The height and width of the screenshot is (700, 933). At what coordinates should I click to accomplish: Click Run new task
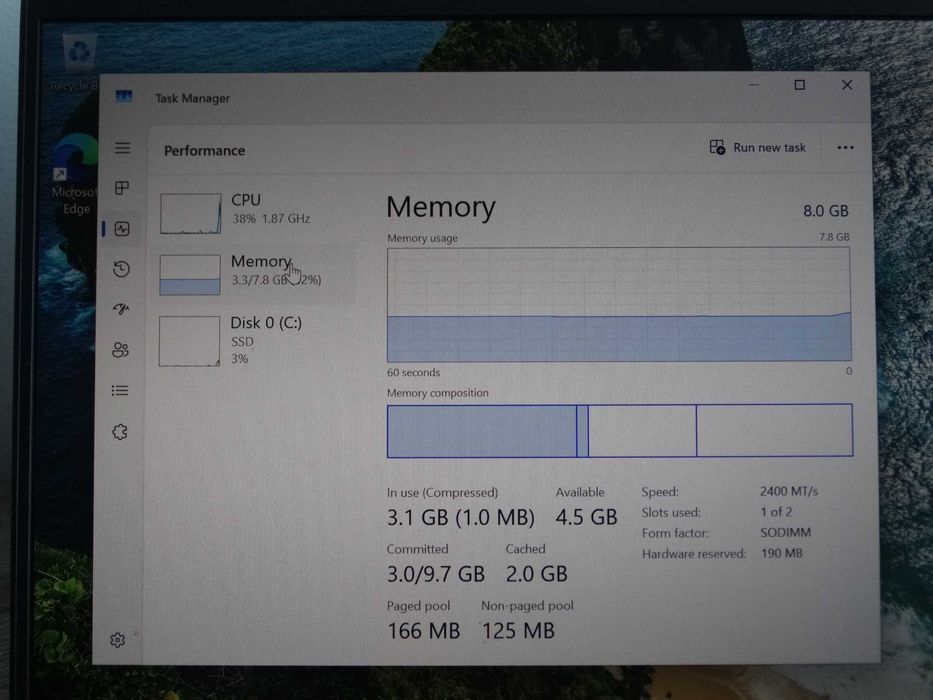[757, 147]
